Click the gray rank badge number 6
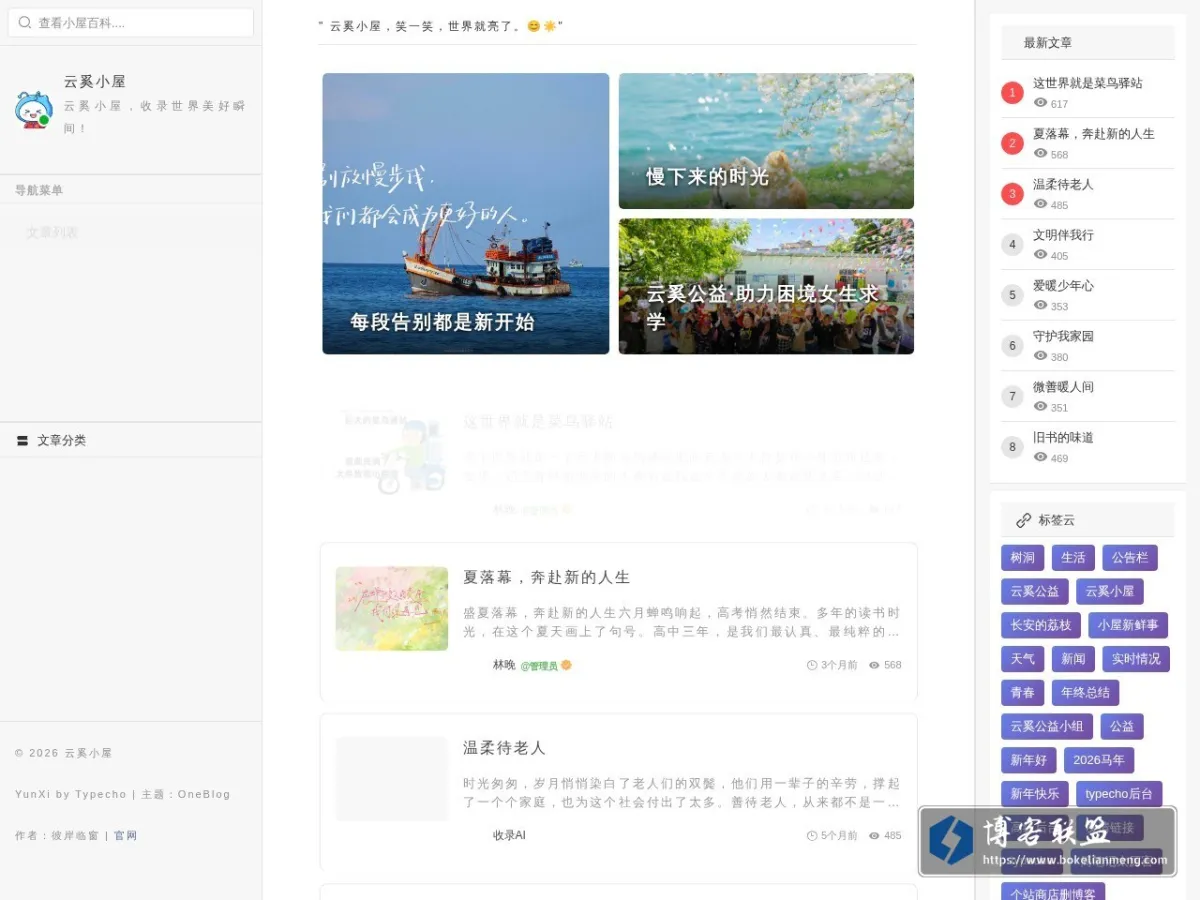 [1012, 346]
